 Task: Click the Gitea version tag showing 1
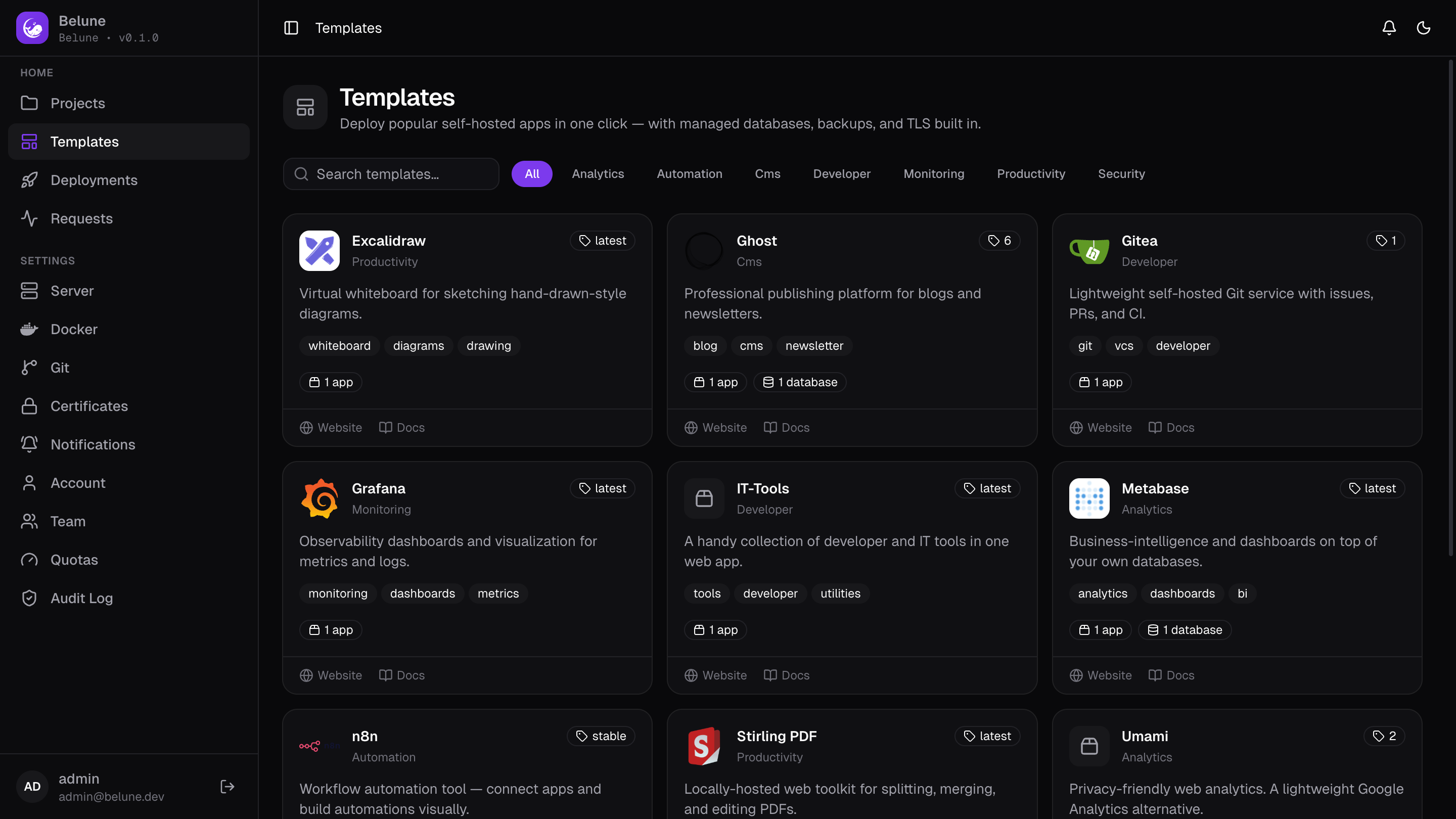pos(1386,241)
